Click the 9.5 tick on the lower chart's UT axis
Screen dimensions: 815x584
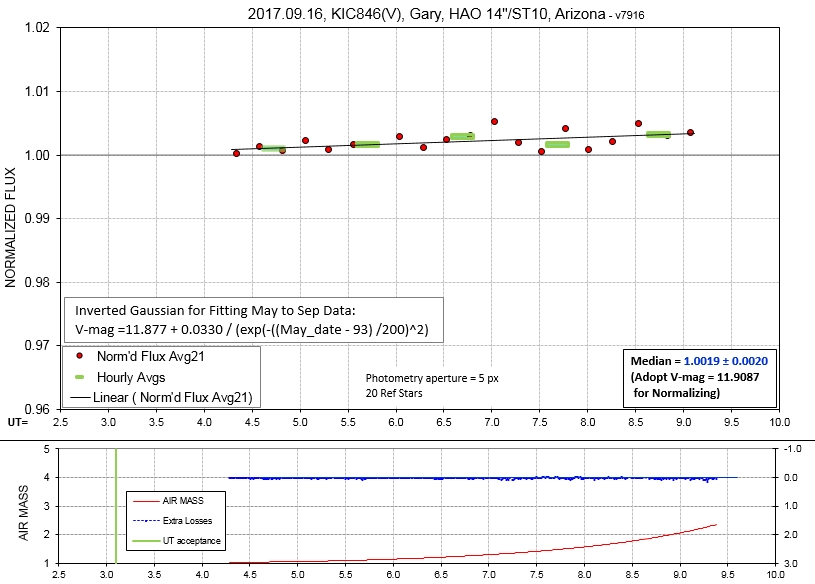(728, 575)
